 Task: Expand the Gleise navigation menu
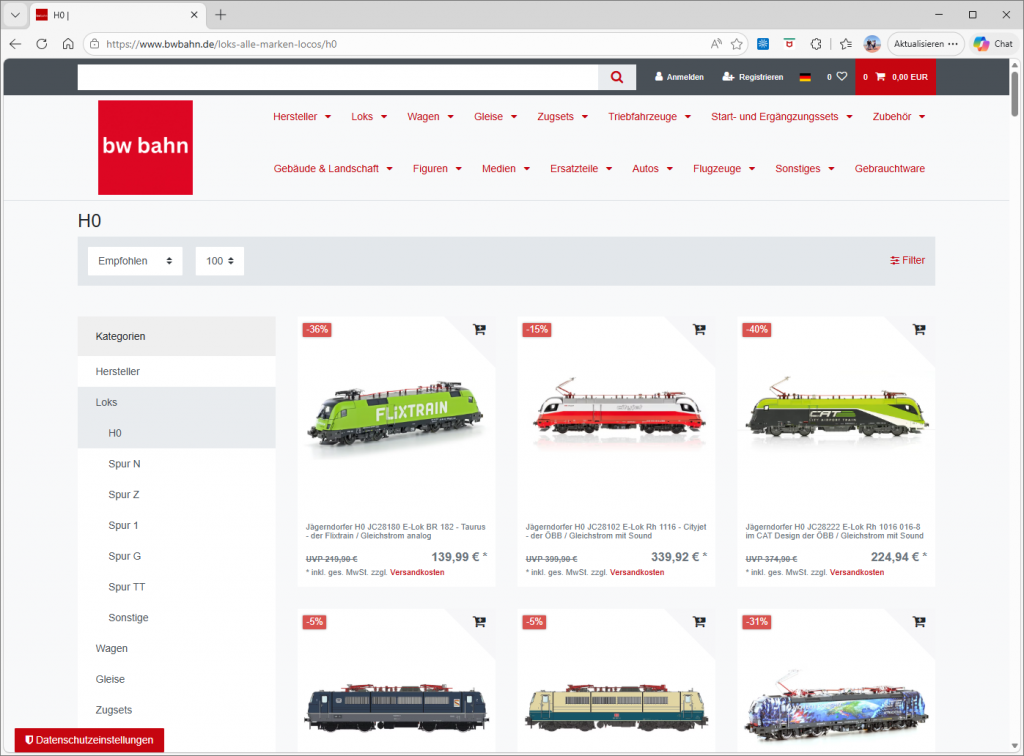[x=495, y=117]
